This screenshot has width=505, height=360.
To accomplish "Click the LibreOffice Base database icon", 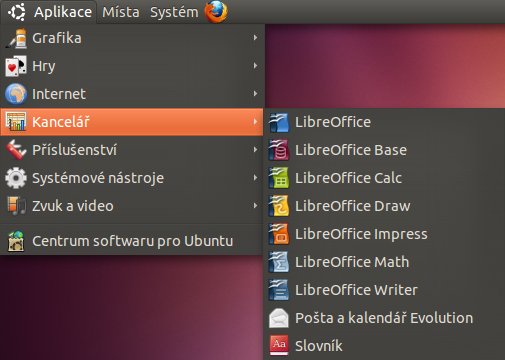I will coord(279,150).
